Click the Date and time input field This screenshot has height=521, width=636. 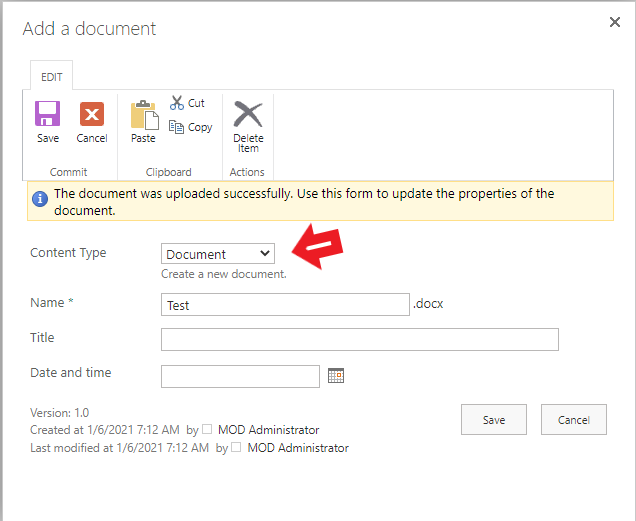coord(240,377)
